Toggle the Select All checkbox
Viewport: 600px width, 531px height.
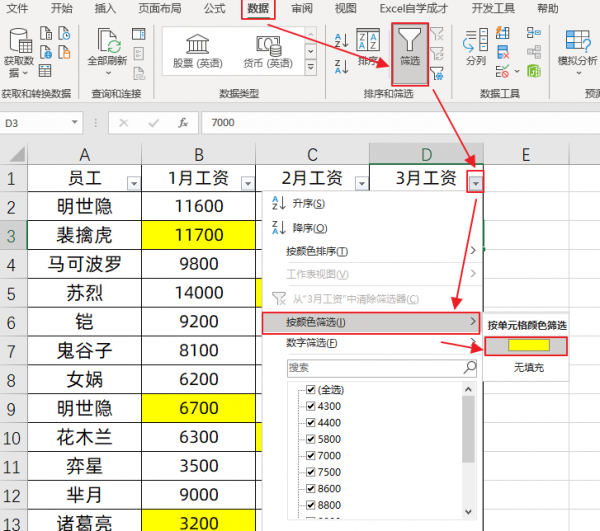pos(311,390)
